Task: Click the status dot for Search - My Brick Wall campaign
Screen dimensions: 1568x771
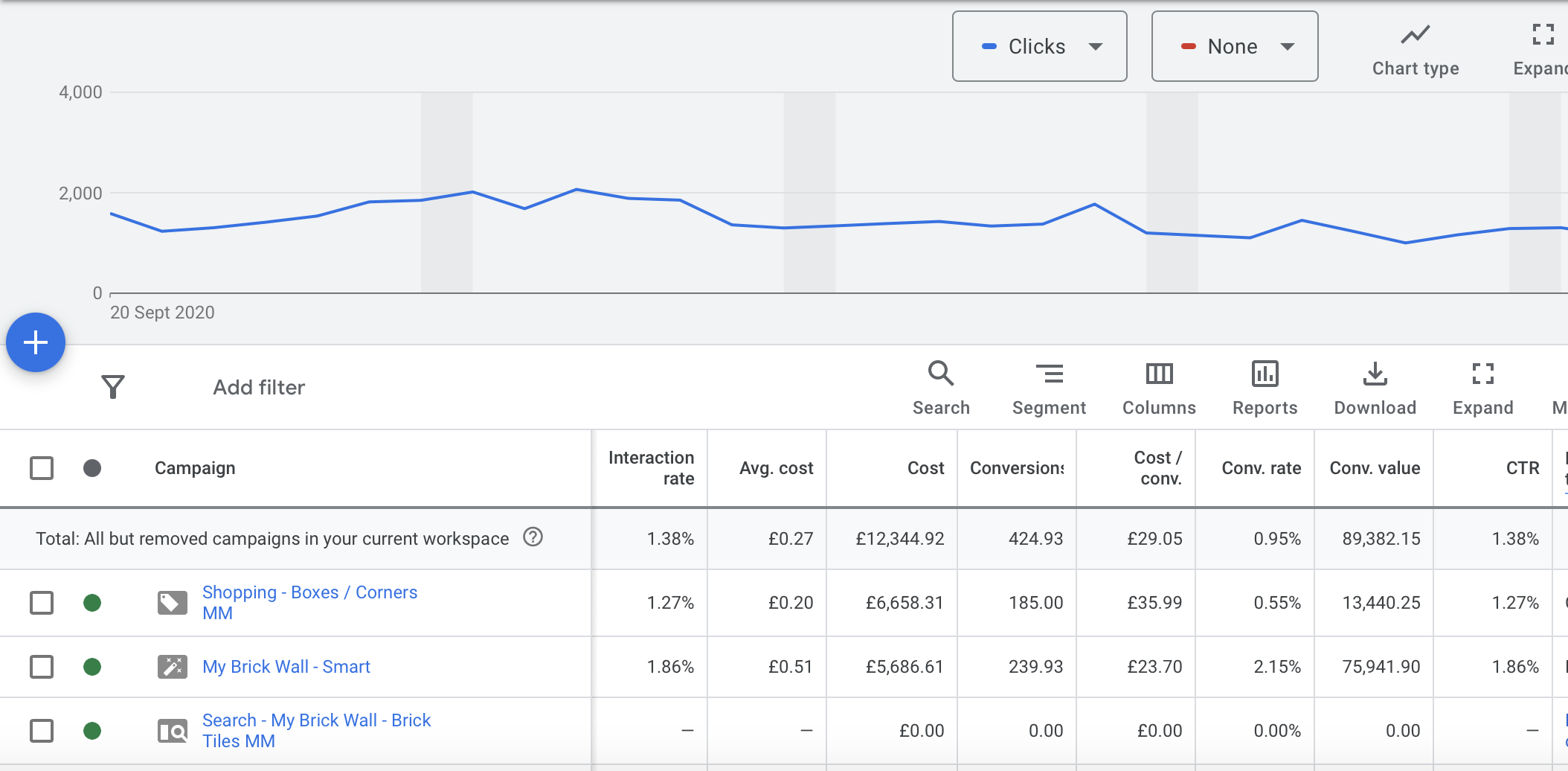Action: pyautogui.click(x=92, y=730)
